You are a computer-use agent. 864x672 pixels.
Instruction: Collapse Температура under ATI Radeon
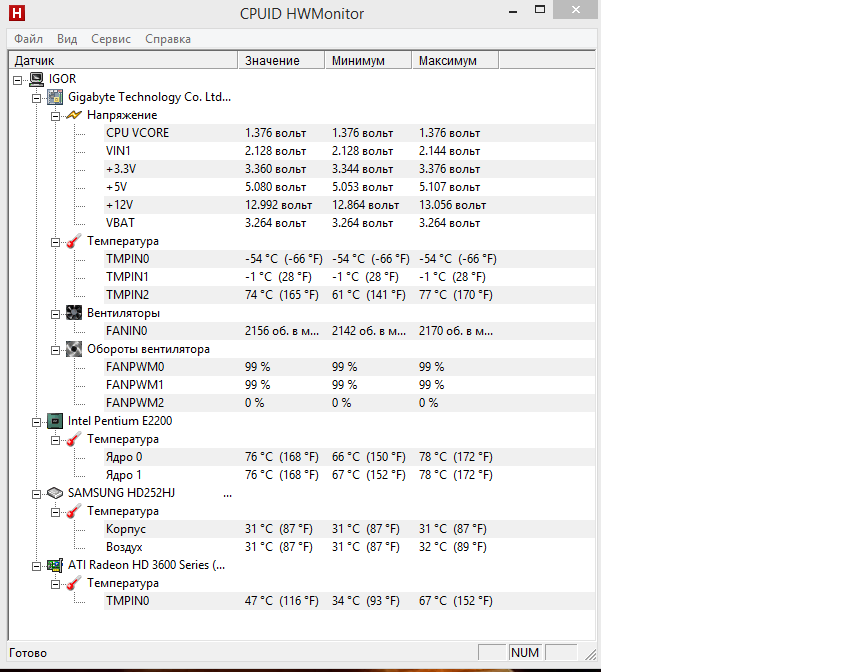click(x=55, y=584)
